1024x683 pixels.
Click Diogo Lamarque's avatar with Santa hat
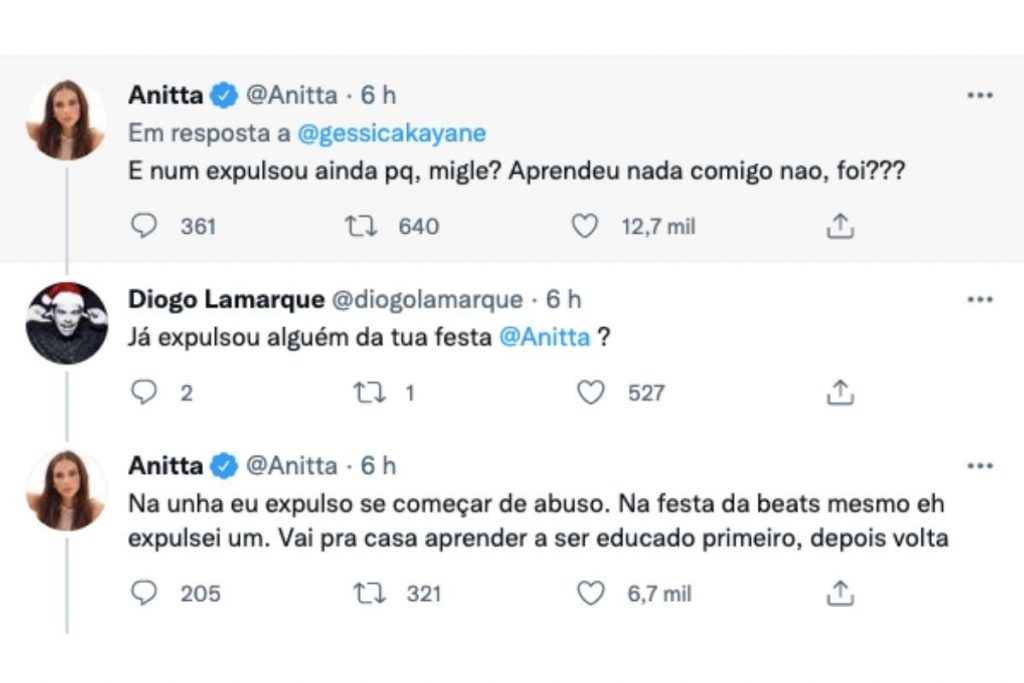pyautogui.click(x=66, y=323)
